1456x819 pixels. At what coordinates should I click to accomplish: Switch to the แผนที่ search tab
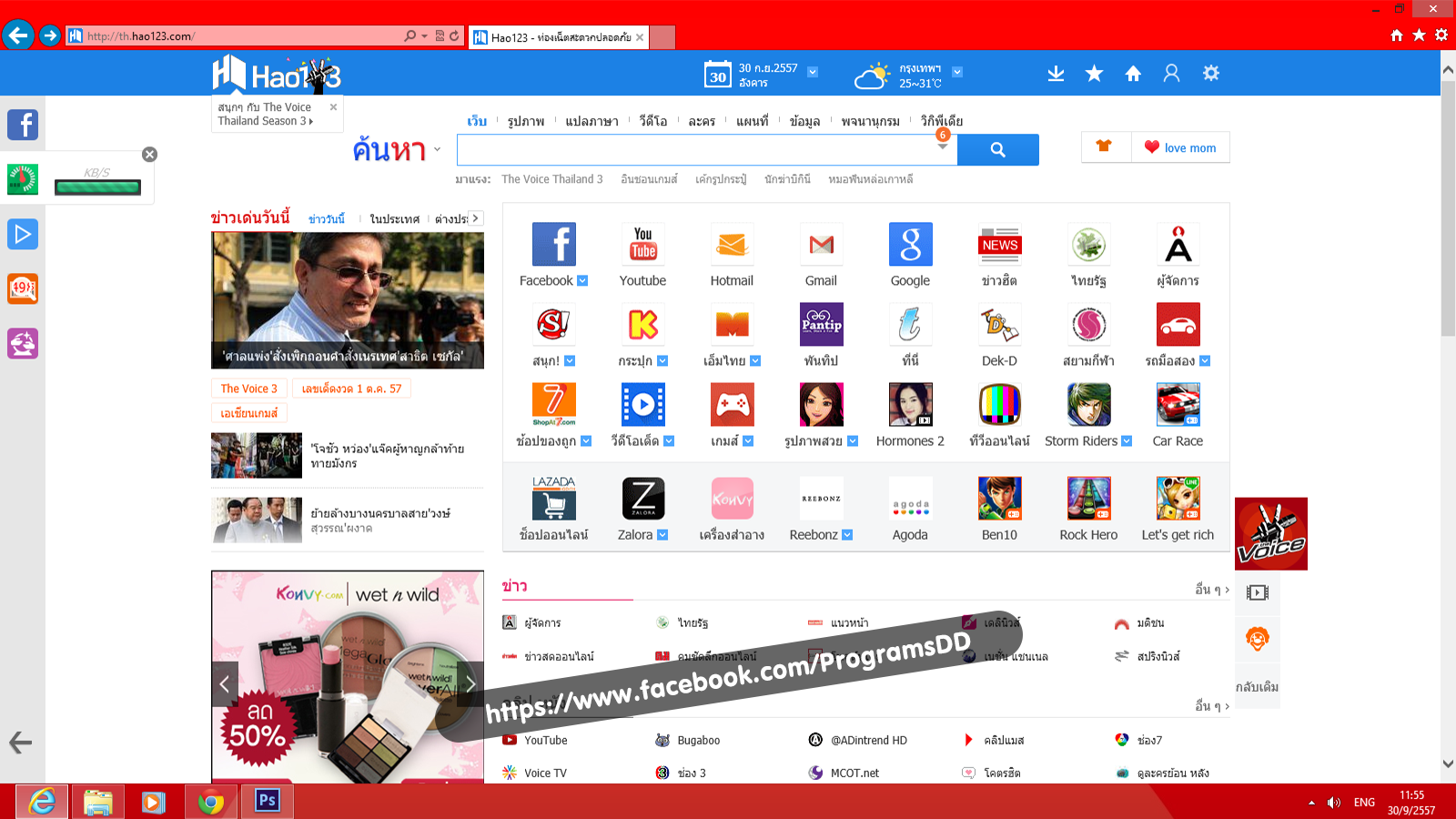[x=752, y=121]
